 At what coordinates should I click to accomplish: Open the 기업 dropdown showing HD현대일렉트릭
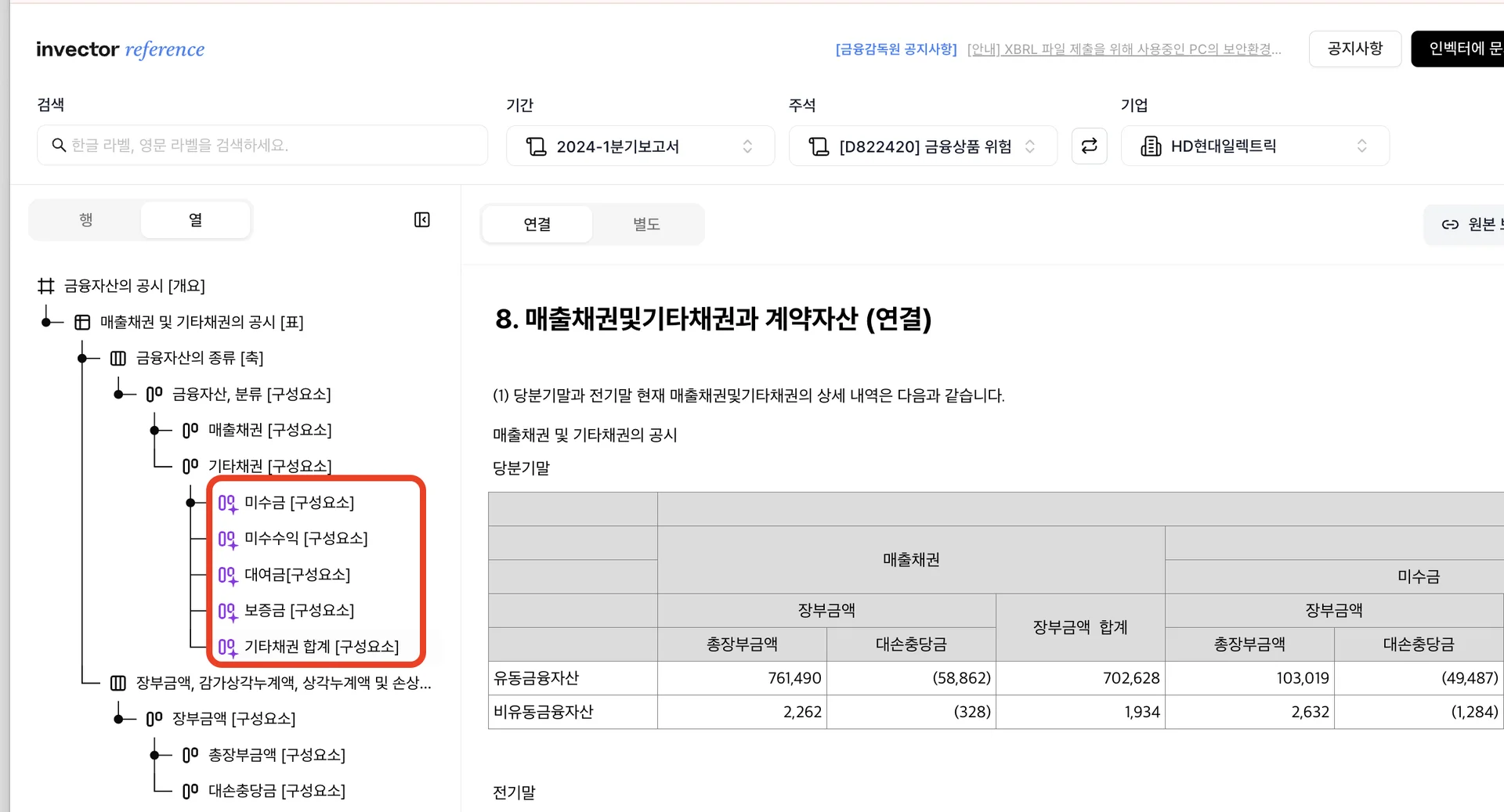point(1254,146)
